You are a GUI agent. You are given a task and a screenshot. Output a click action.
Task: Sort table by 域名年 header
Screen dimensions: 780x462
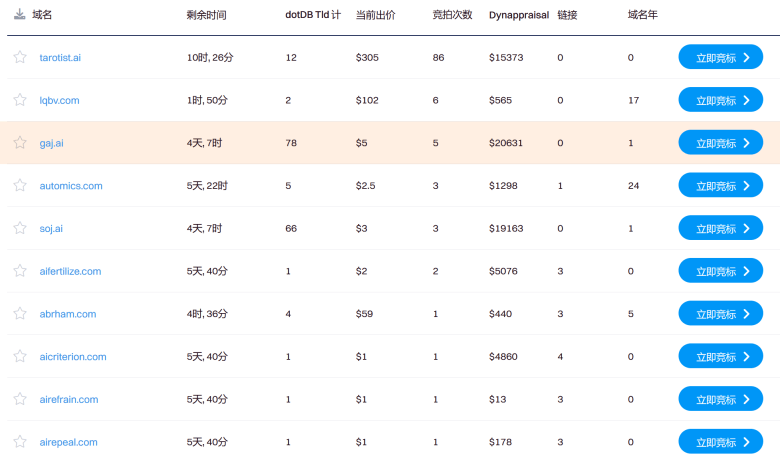[643, 15]
